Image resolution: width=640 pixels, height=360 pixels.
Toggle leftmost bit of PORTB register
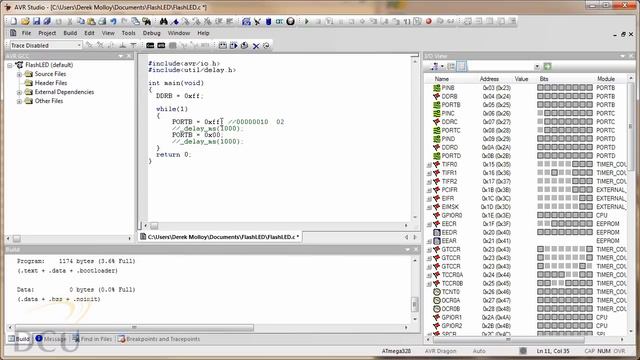[540, 105]
